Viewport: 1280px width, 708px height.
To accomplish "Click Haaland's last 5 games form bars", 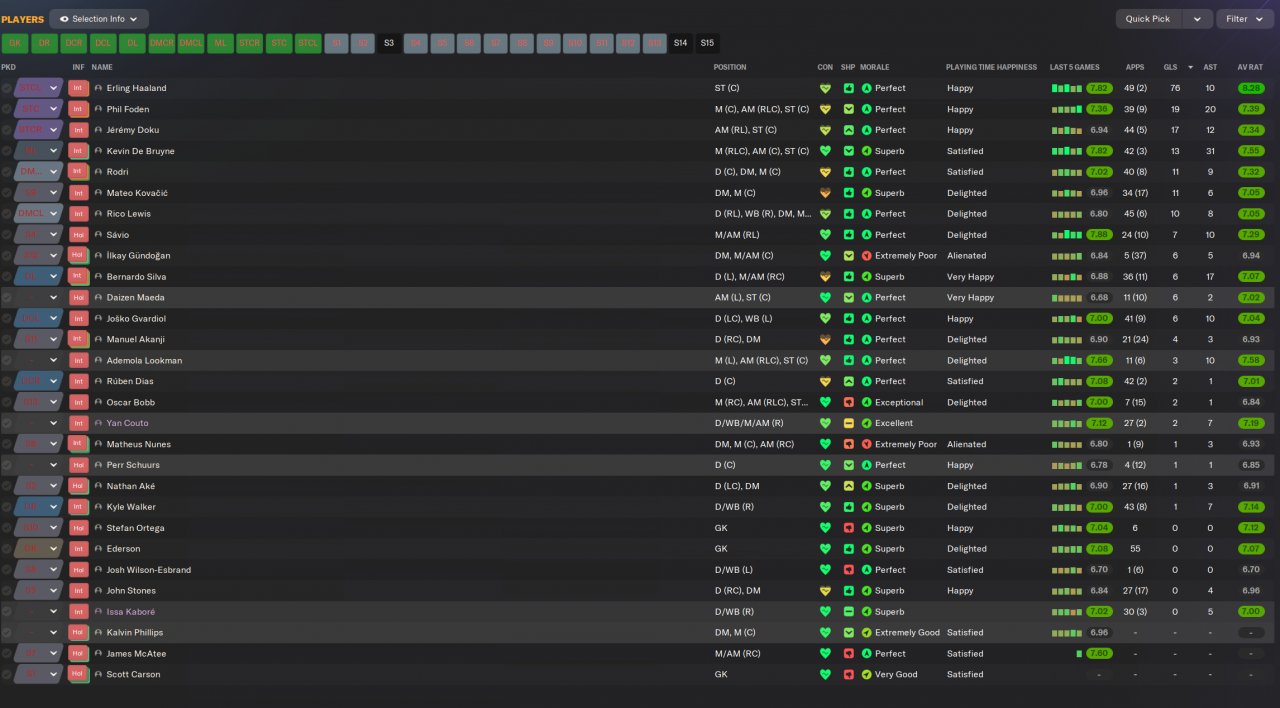I will (1066, 88).
